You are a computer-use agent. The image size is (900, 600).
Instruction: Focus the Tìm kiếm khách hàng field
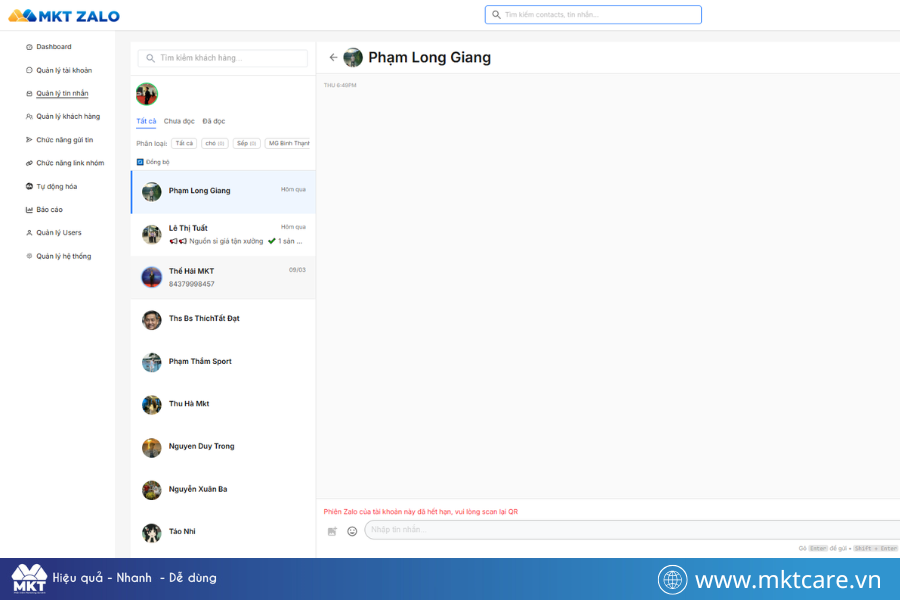click(223, 58)
